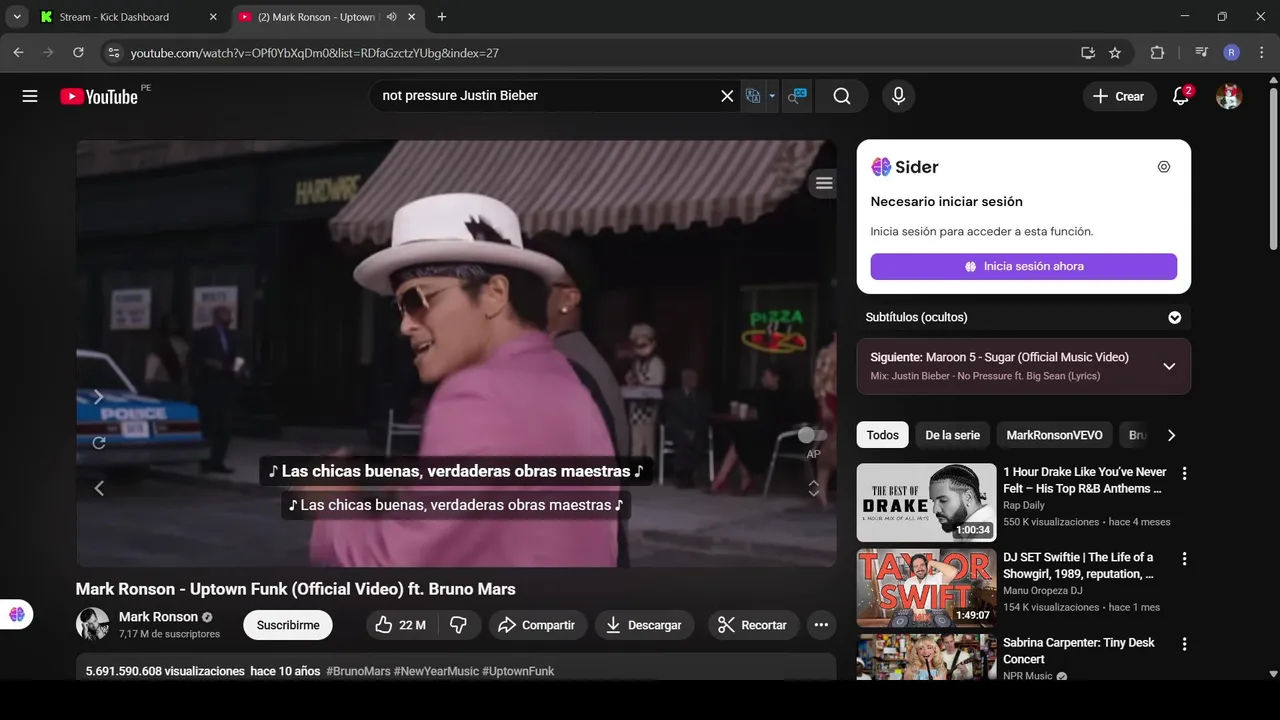Show more filter chips with right arrow
The width and height of the screenshot is (1280, 720).
coord(1171,435)
